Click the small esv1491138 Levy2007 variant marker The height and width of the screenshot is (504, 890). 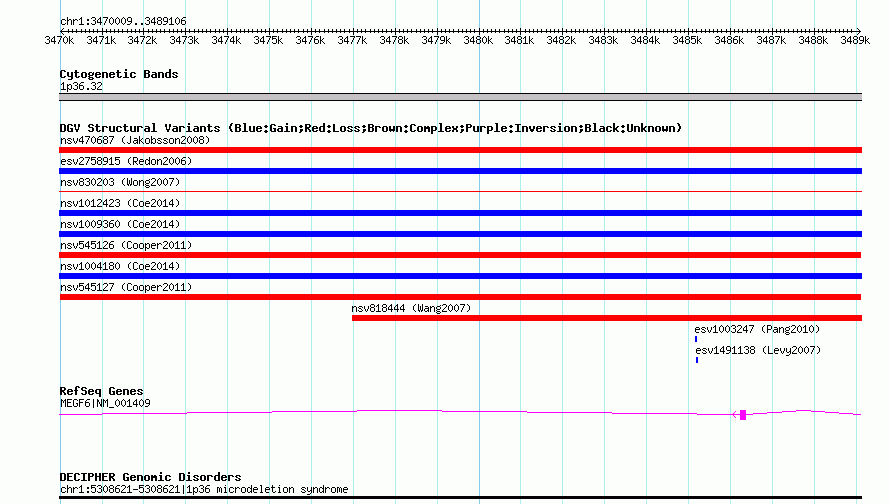697,360
